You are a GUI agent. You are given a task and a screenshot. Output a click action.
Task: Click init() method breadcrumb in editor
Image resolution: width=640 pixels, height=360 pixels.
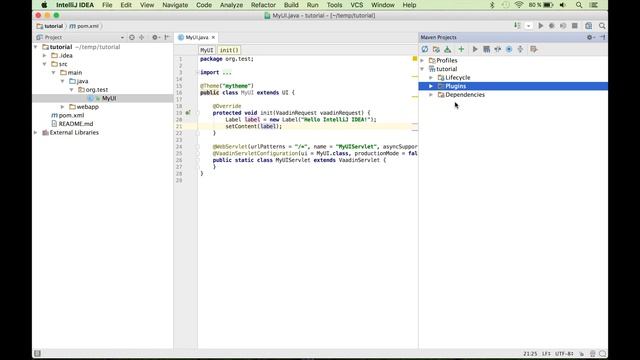click(229, 50)
